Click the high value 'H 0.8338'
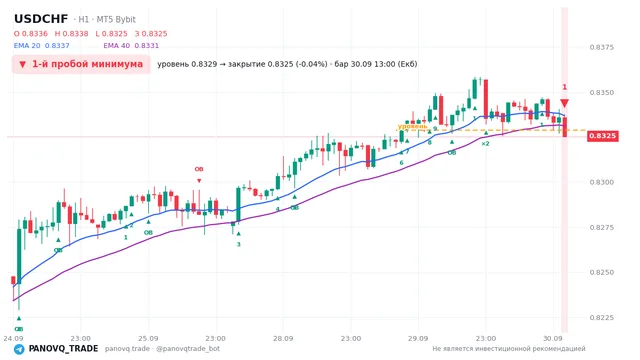This screenshot has width=640, height=360. coord(71,33)
